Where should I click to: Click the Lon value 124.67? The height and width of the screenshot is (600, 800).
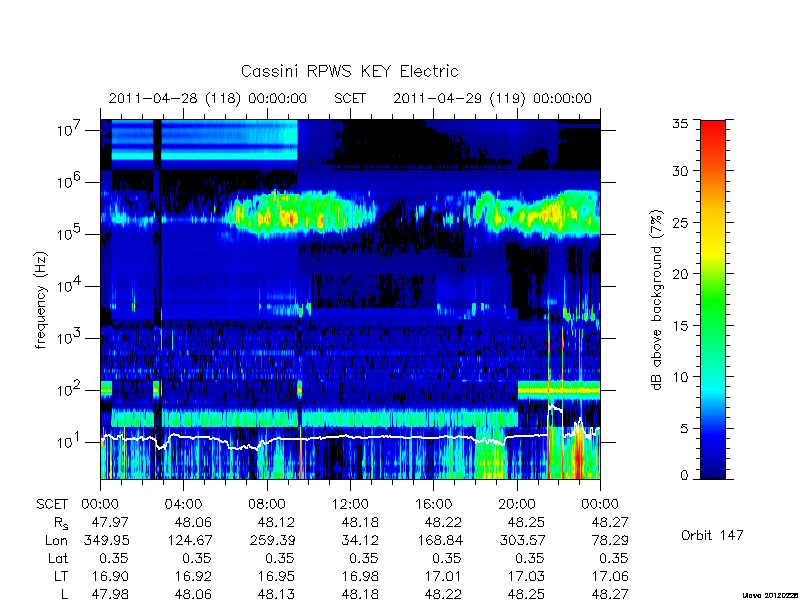pyautogui.click(x=189, y=540)
